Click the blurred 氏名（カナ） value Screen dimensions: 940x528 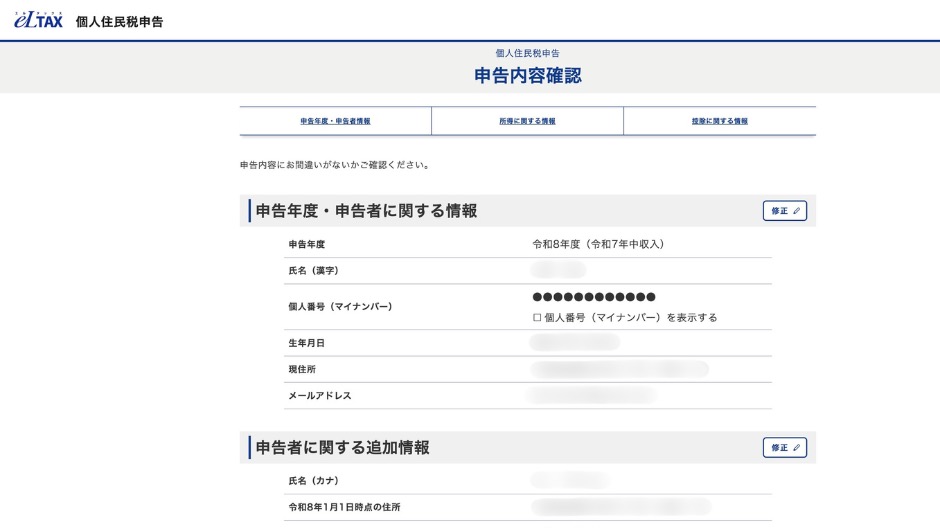570,481
